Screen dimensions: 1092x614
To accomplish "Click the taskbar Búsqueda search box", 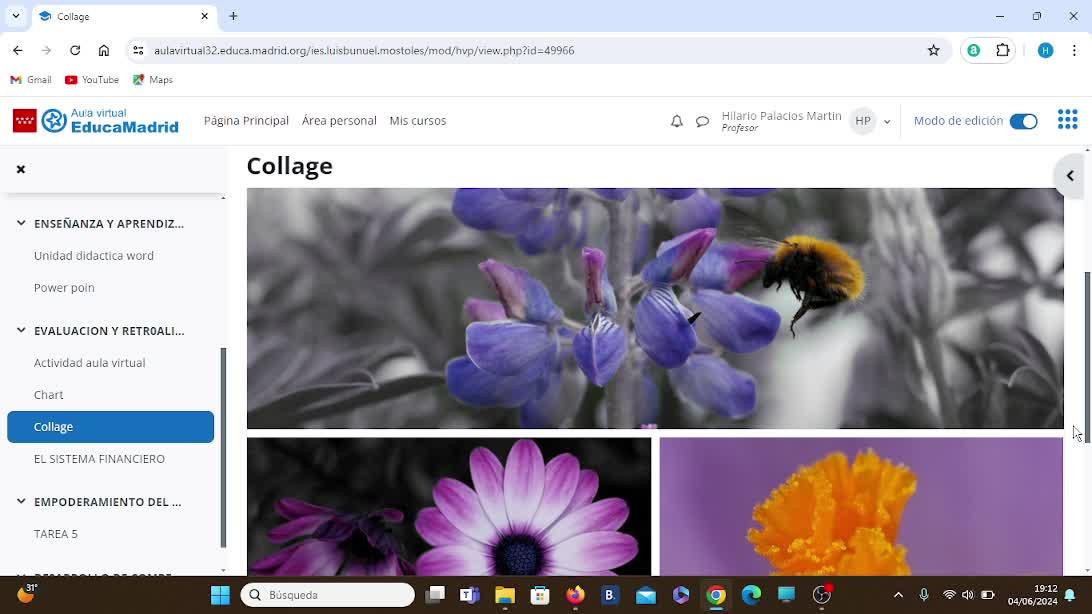I will click(327, 595).
